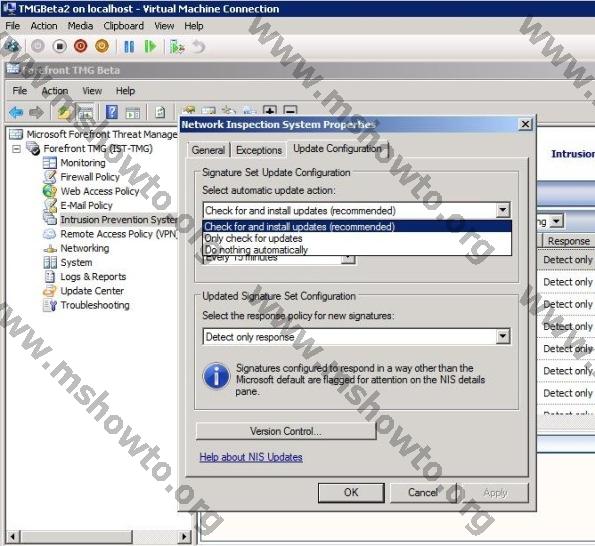Click OK in NIS Properties dialog
Viewport: 595px width, 546px height.
[x=351, y=493]
